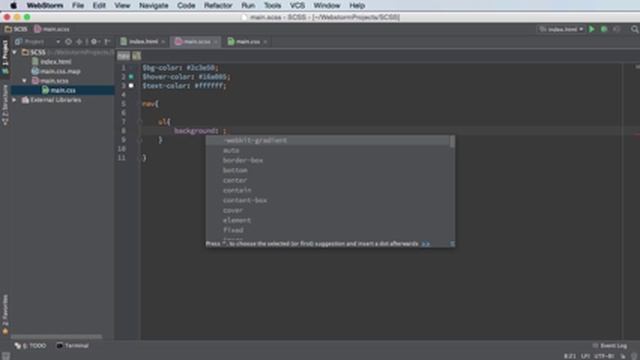Toggle the 6: TODO tool window
The width and height of the screenshot is (640, 360).
pyautogui.click(x=30, y=346)
